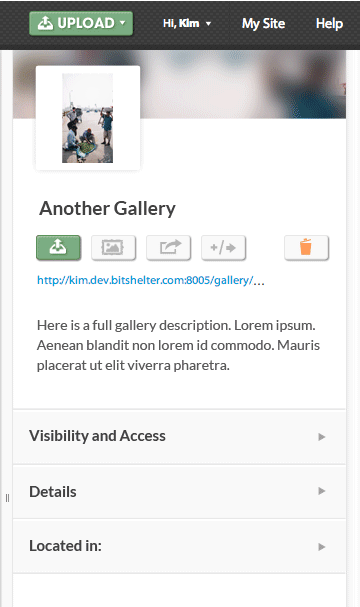Click the panel resize handle on the left edge
360x607 pixels.
coord(7,498)
